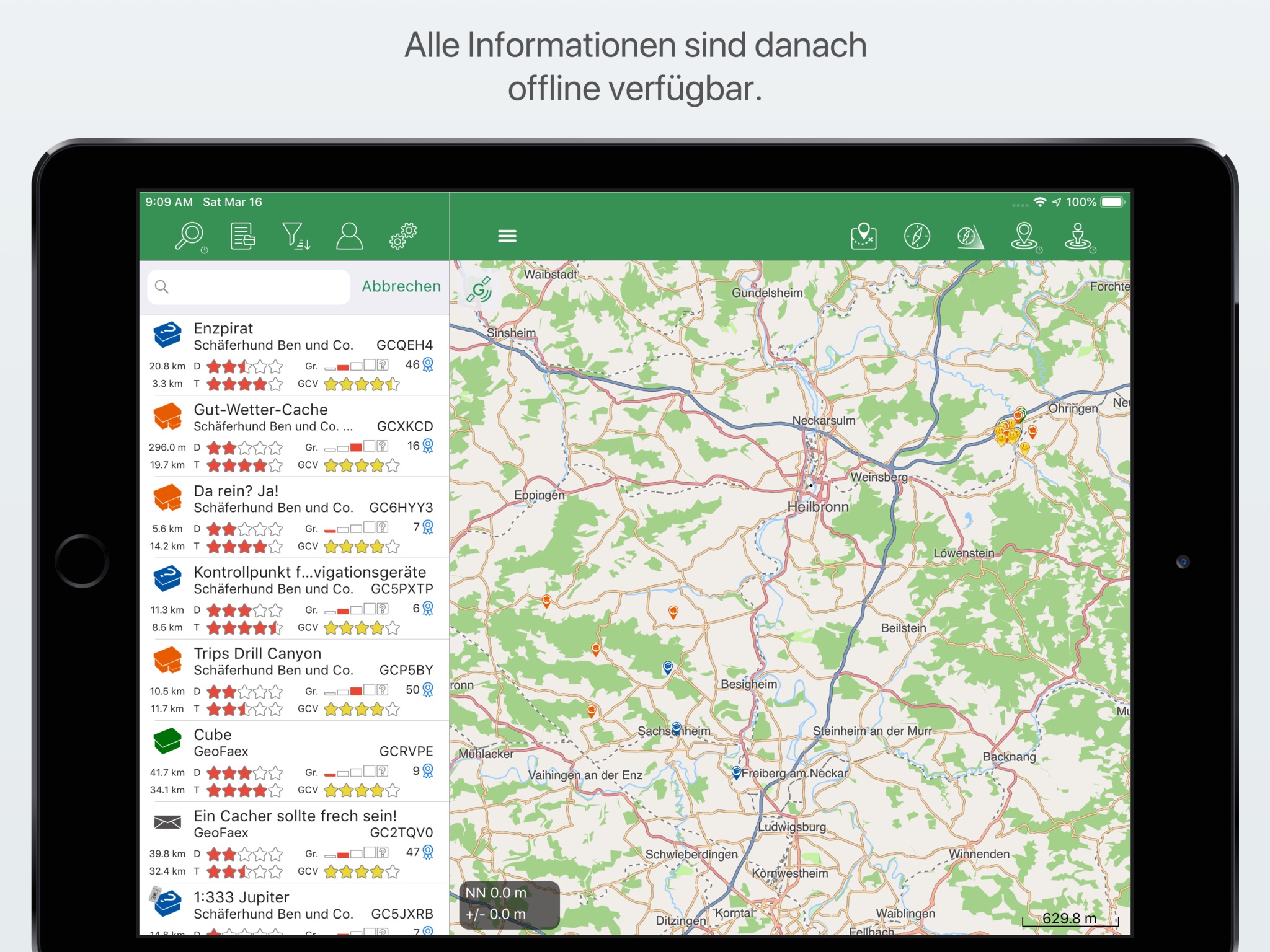The height and width of the screenshot is (952, 1270).
Task: Open the Cube cache entry
Action: pos(294,761)
